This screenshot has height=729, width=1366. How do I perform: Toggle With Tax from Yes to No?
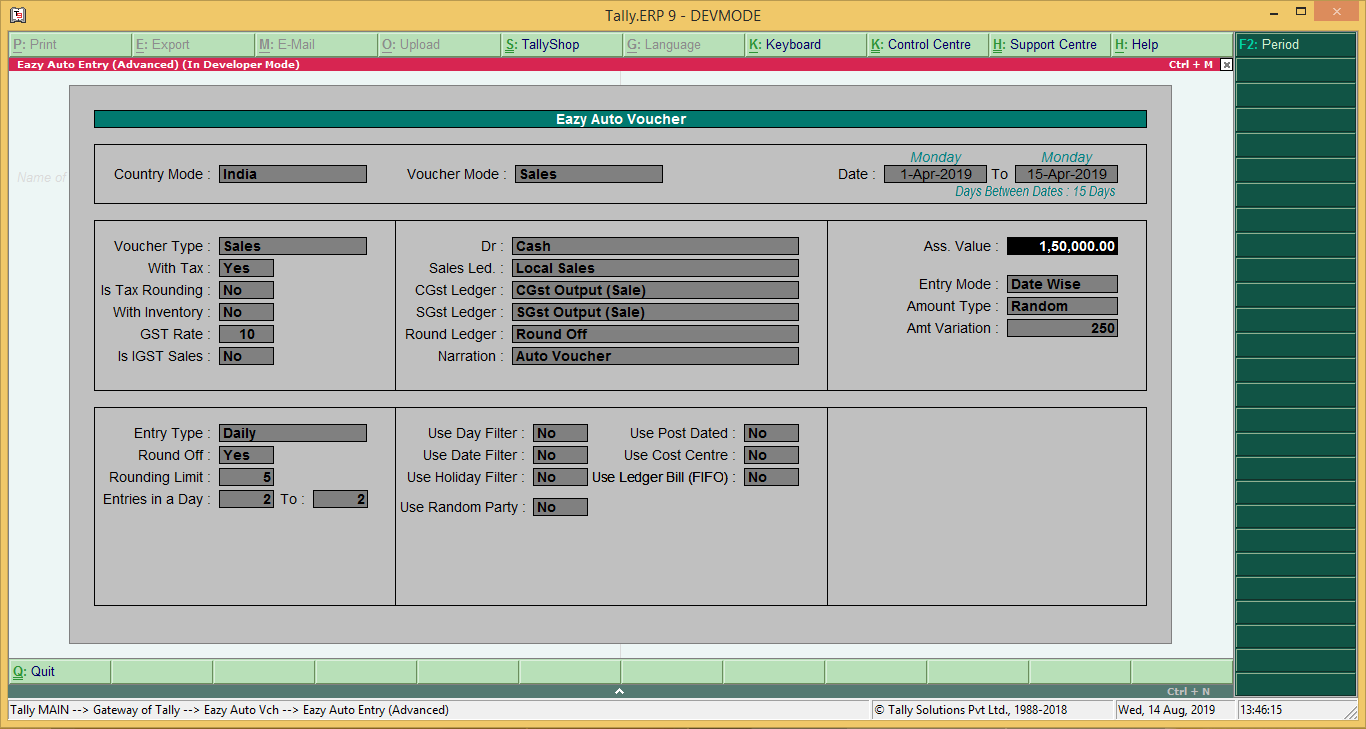coord(245,267)
